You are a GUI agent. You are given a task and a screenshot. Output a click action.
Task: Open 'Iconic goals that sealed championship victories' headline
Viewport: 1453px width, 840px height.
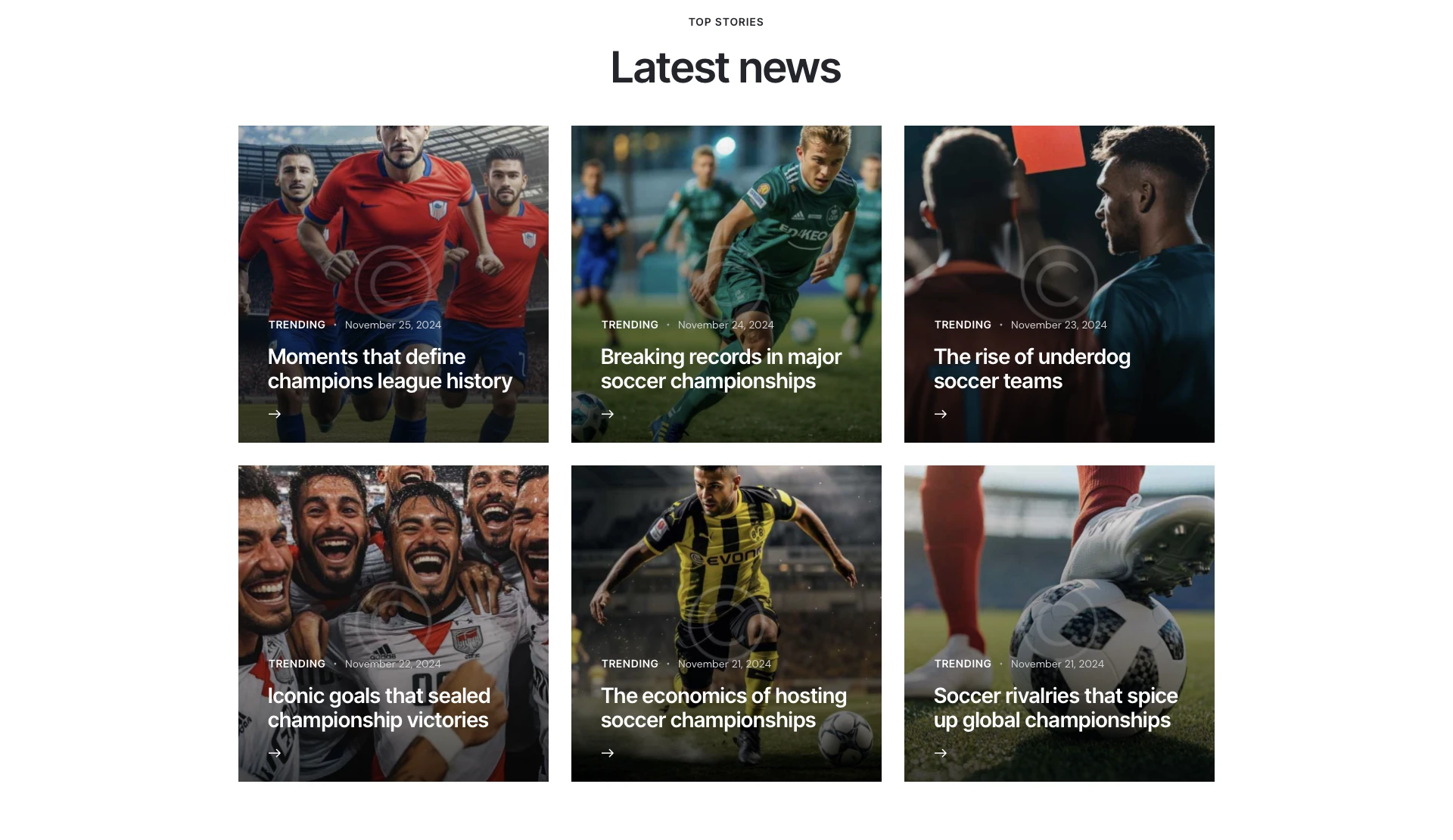point(379,708)
